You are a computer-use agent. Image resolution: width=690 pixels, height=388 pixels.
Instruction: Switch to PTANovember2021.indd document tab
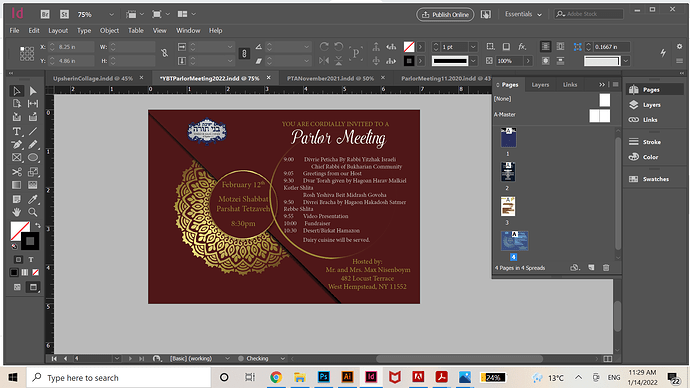pyautogui.click(x=330, y=78)
